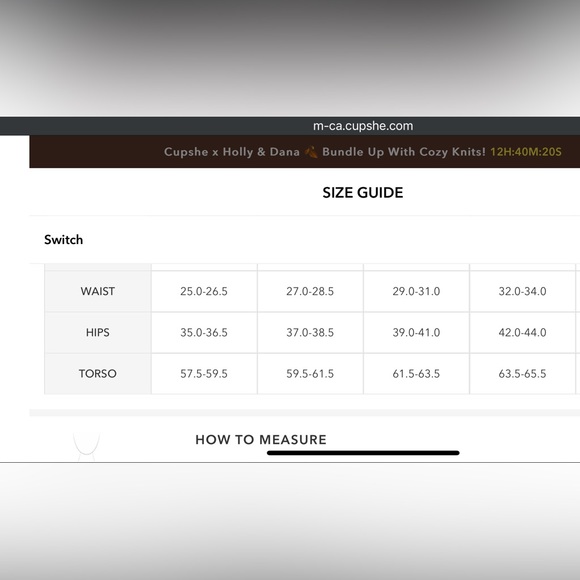Viewport: 580px width, 580px height.
Task: Click hips value 42.0-44.0
Action: click(x=522, y=332)
